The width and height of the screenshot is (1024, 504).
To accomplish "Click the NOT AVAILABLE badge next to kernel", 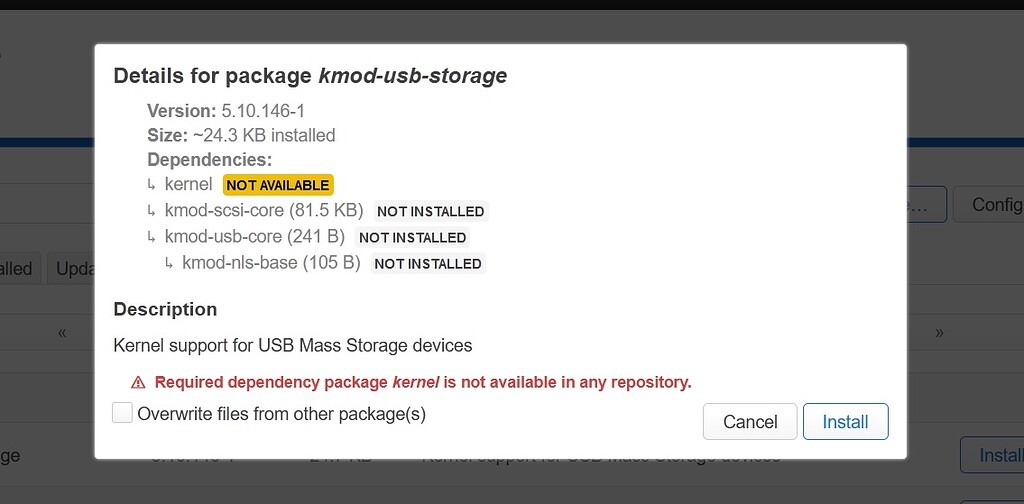I will [278, 185].
